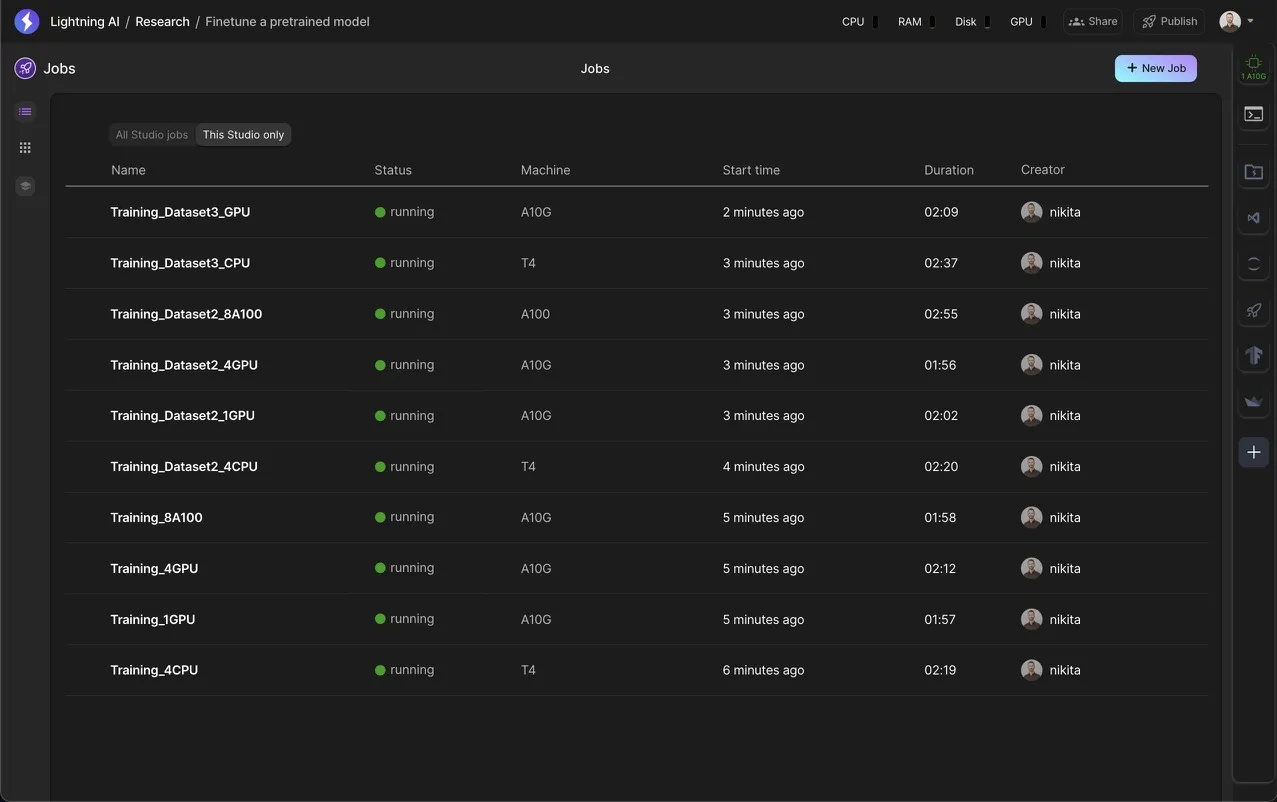Click the plus add-app icon in right sidebar

(x=1253, y=452)
